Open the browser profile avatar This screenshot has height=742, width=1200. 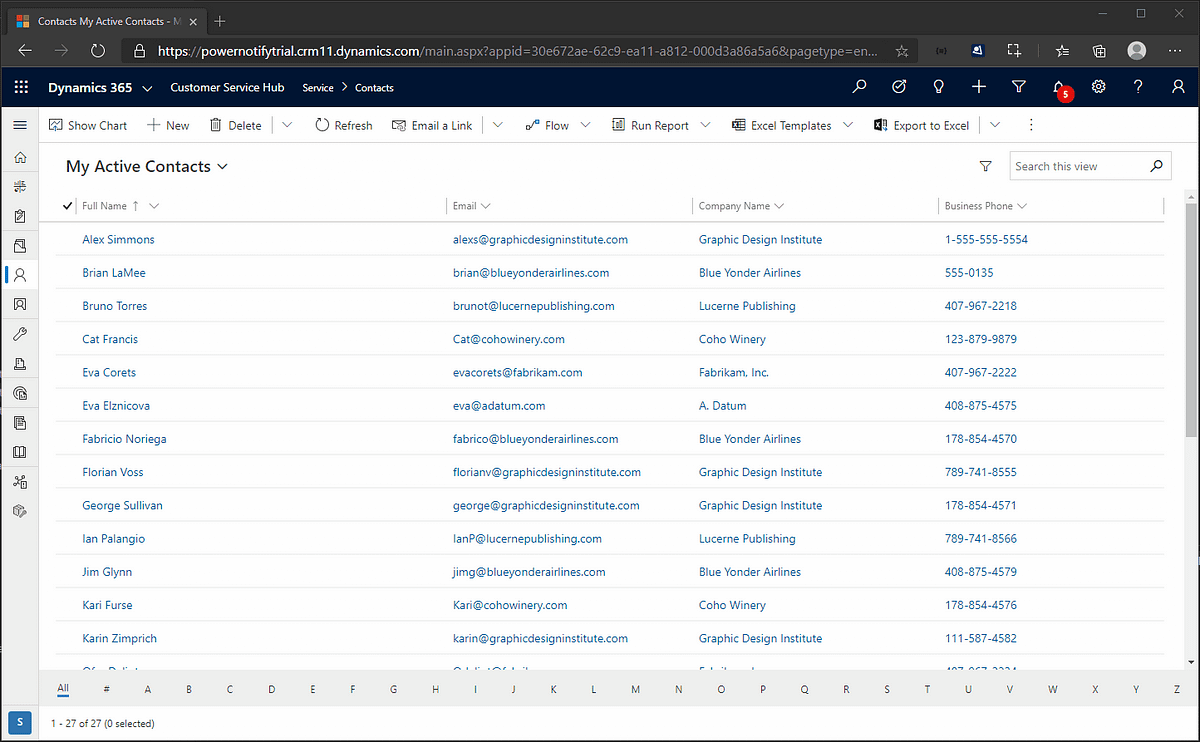click(1137, 50)
